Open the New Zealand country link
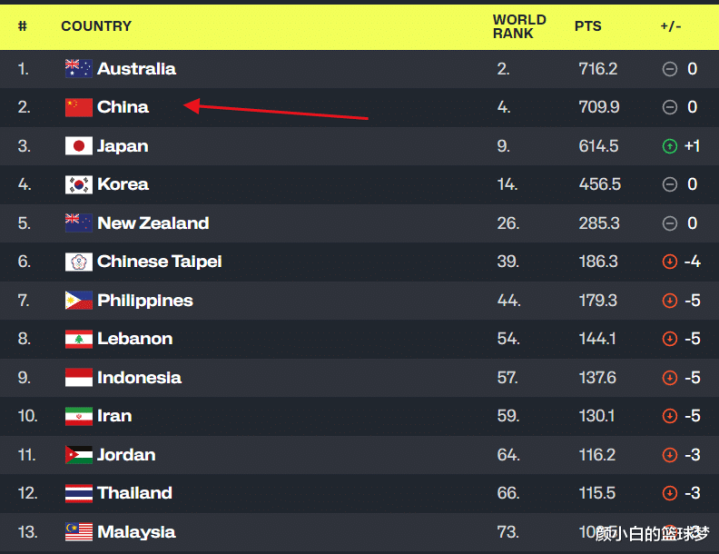The image size is (719, 554). pos(153,223)
